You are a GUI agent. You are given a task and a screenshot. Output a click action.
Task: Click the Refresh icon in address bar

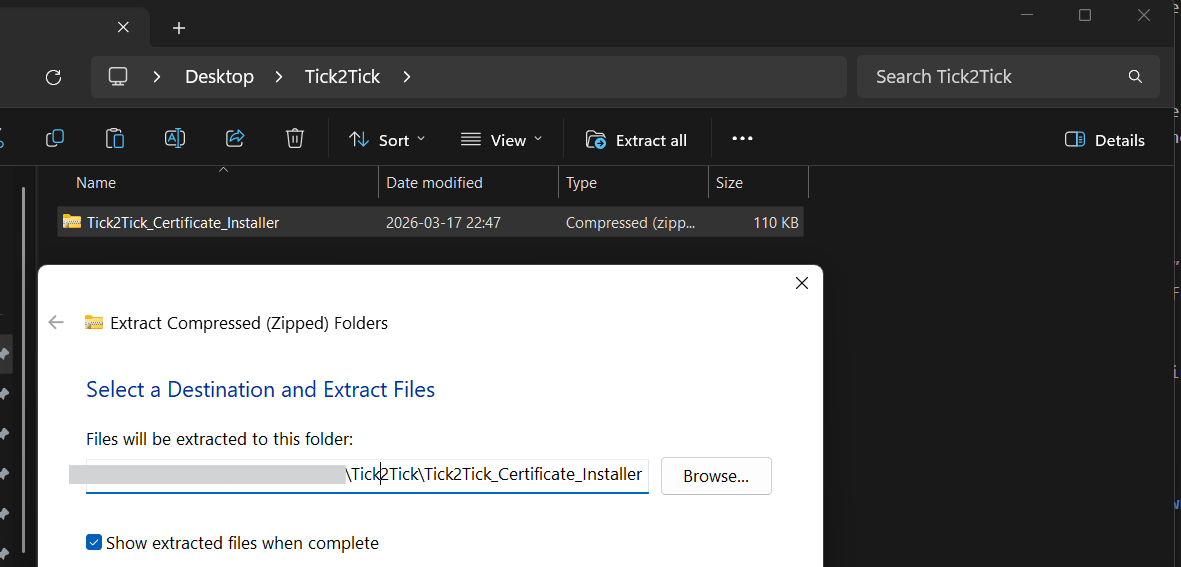pos(54,77)
